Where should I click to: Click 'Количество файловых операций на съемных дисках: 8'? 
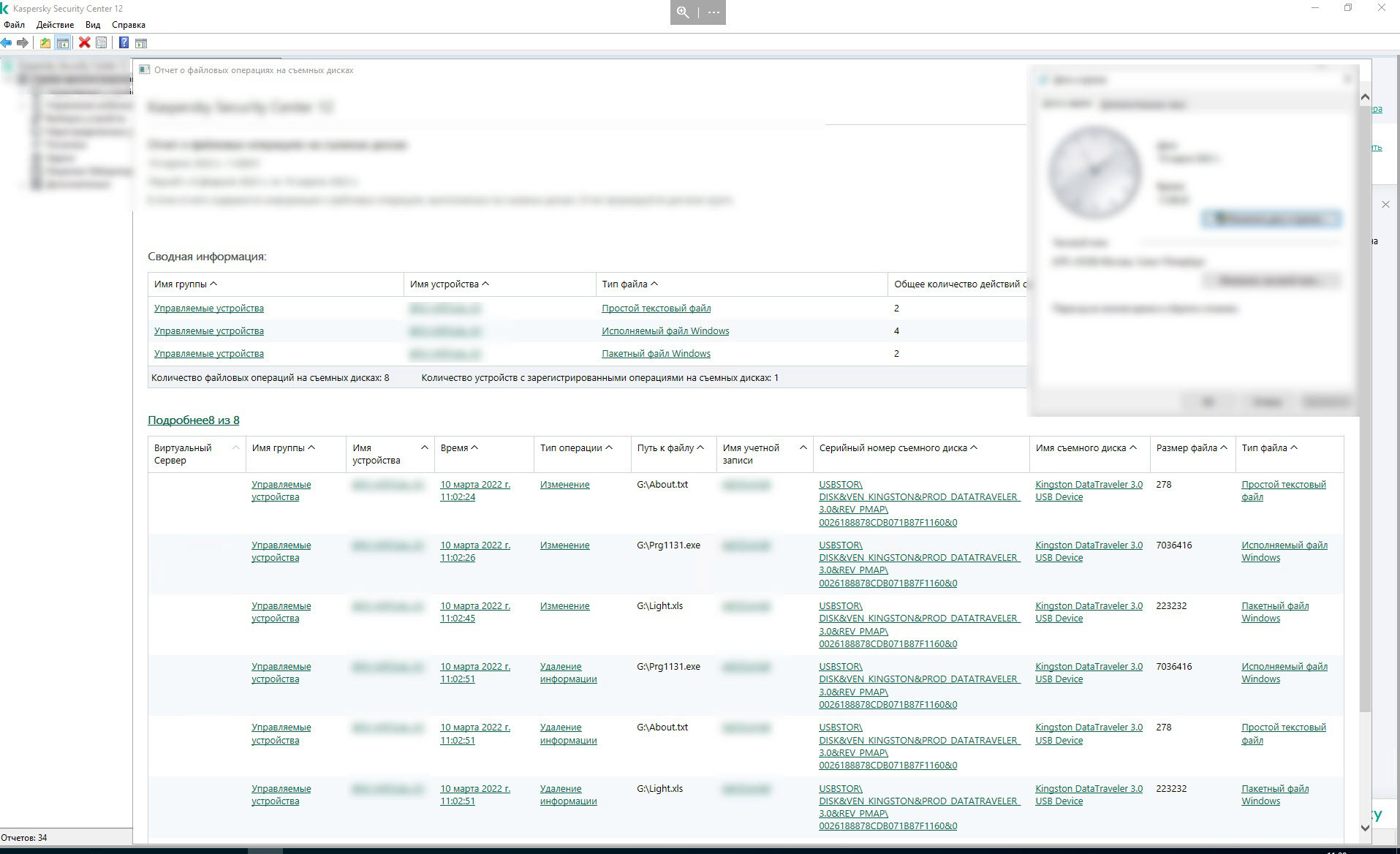tap(270, 378)
